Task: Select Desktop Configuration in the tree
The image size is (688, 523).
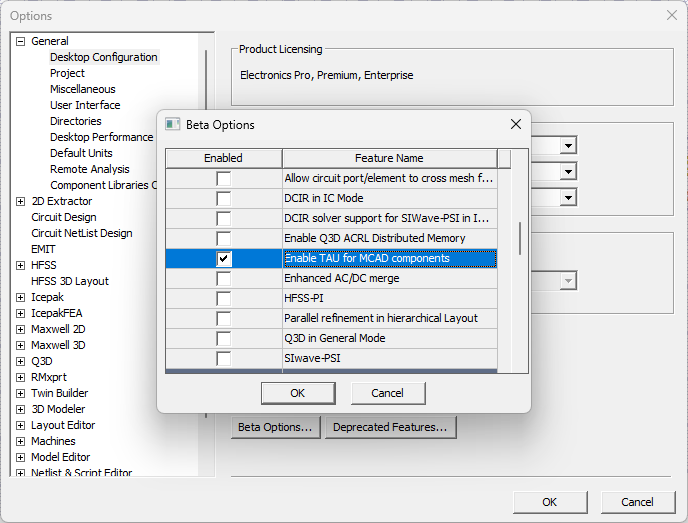Action: [x=104, y=57]
